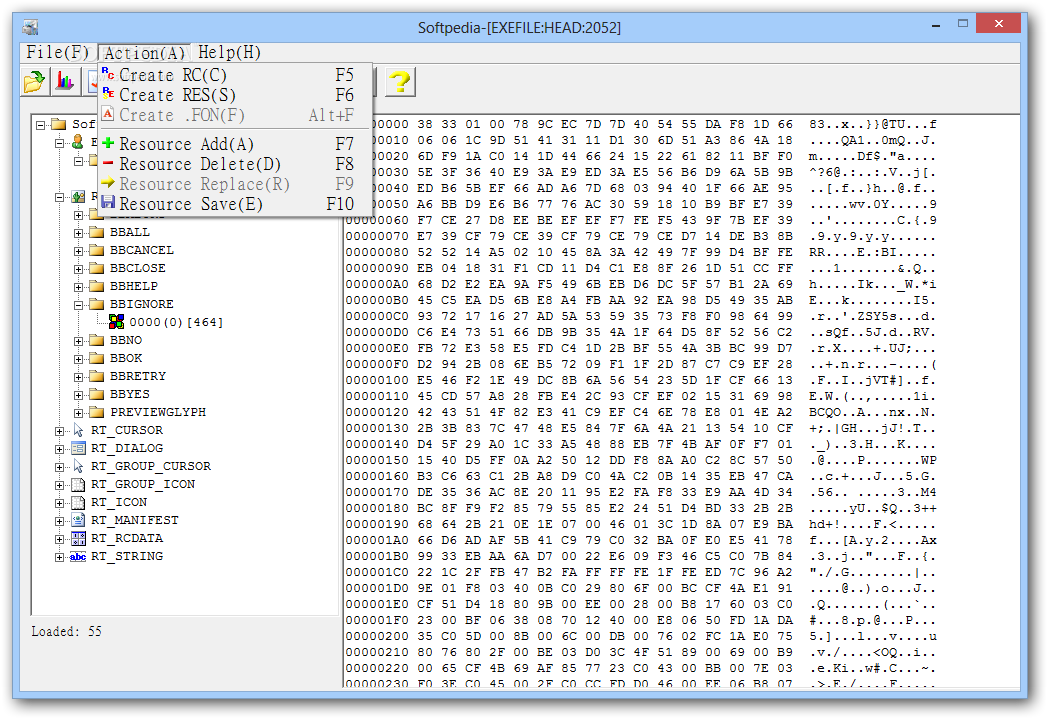The height and width of the screenshot is (719, 1048).
Task: Click the root Sof folder icon
Action: click(x=59, y=124)
